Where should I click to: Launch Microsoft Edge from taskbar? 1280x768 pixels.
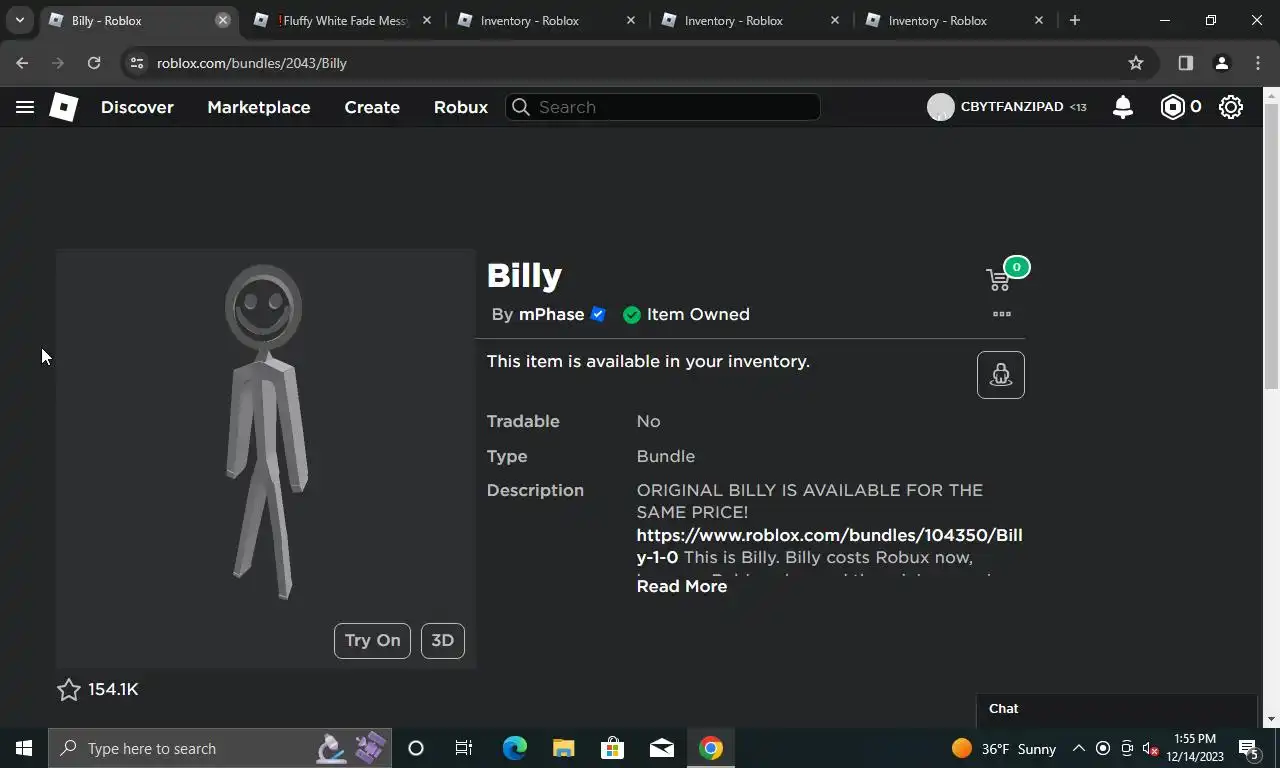(514, 748)
